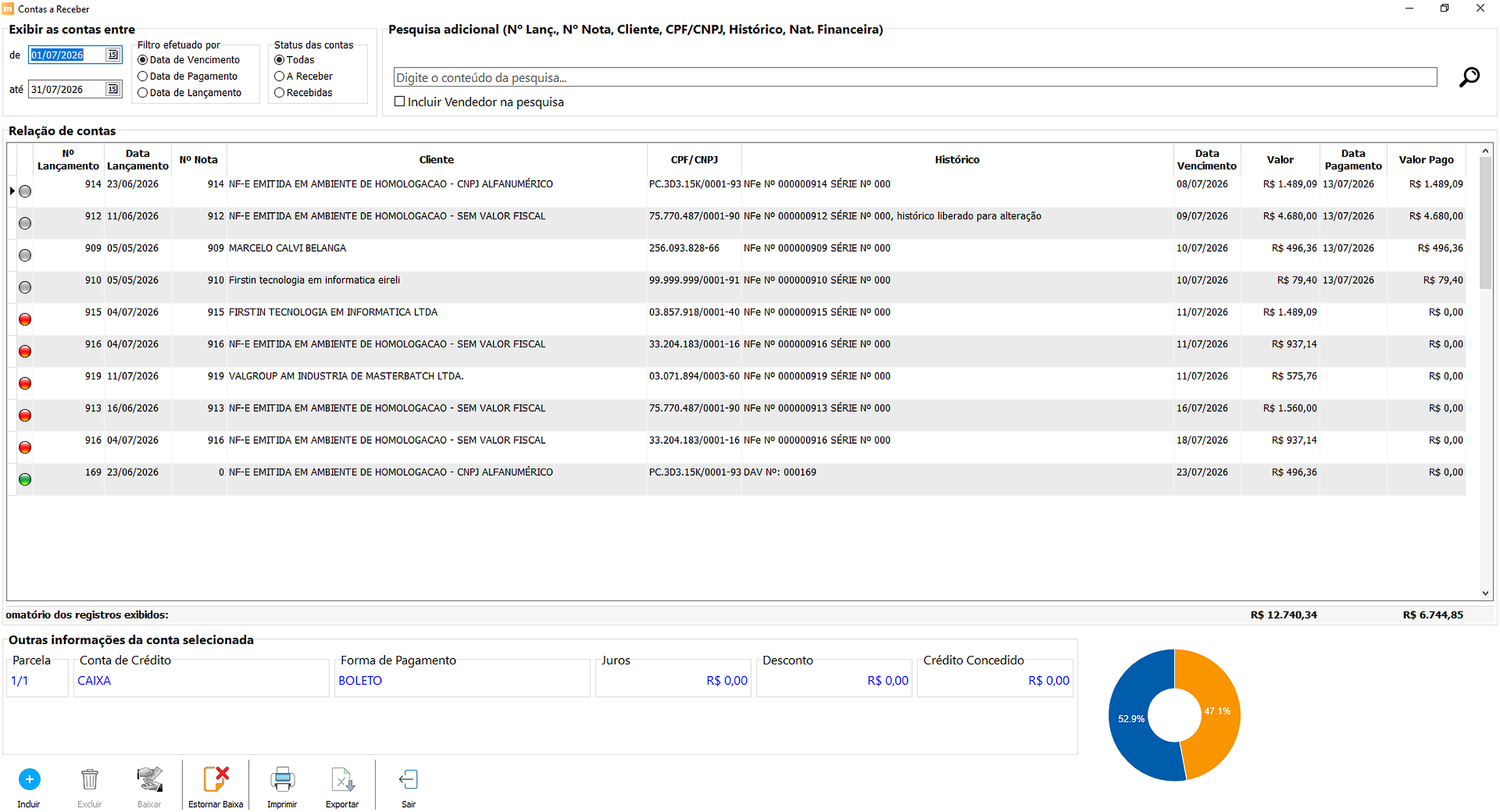Screen dimensions: 1500x812
Task: Sort by Data Vencimento column header
Action: coord(1206,159)
